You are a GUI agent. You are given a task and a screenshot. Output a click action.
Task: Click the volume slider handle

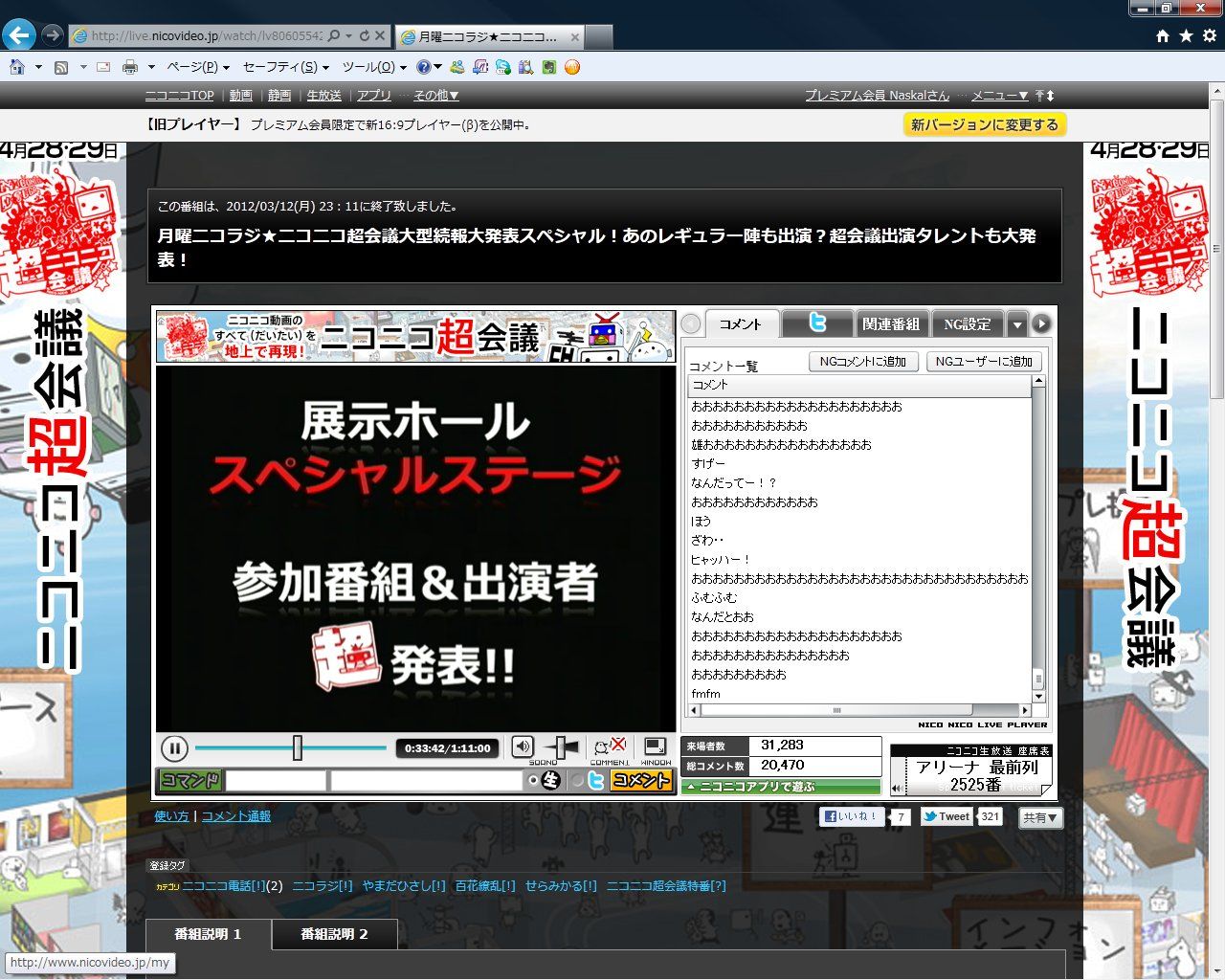pos(561,746)
